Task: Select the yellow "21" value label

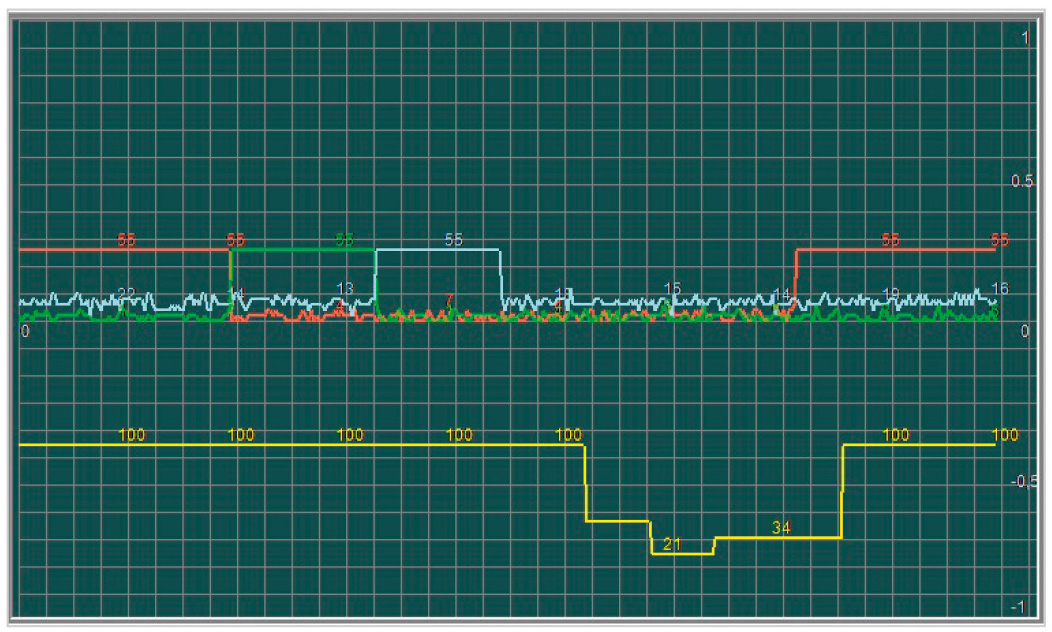Action: point(672,544)
